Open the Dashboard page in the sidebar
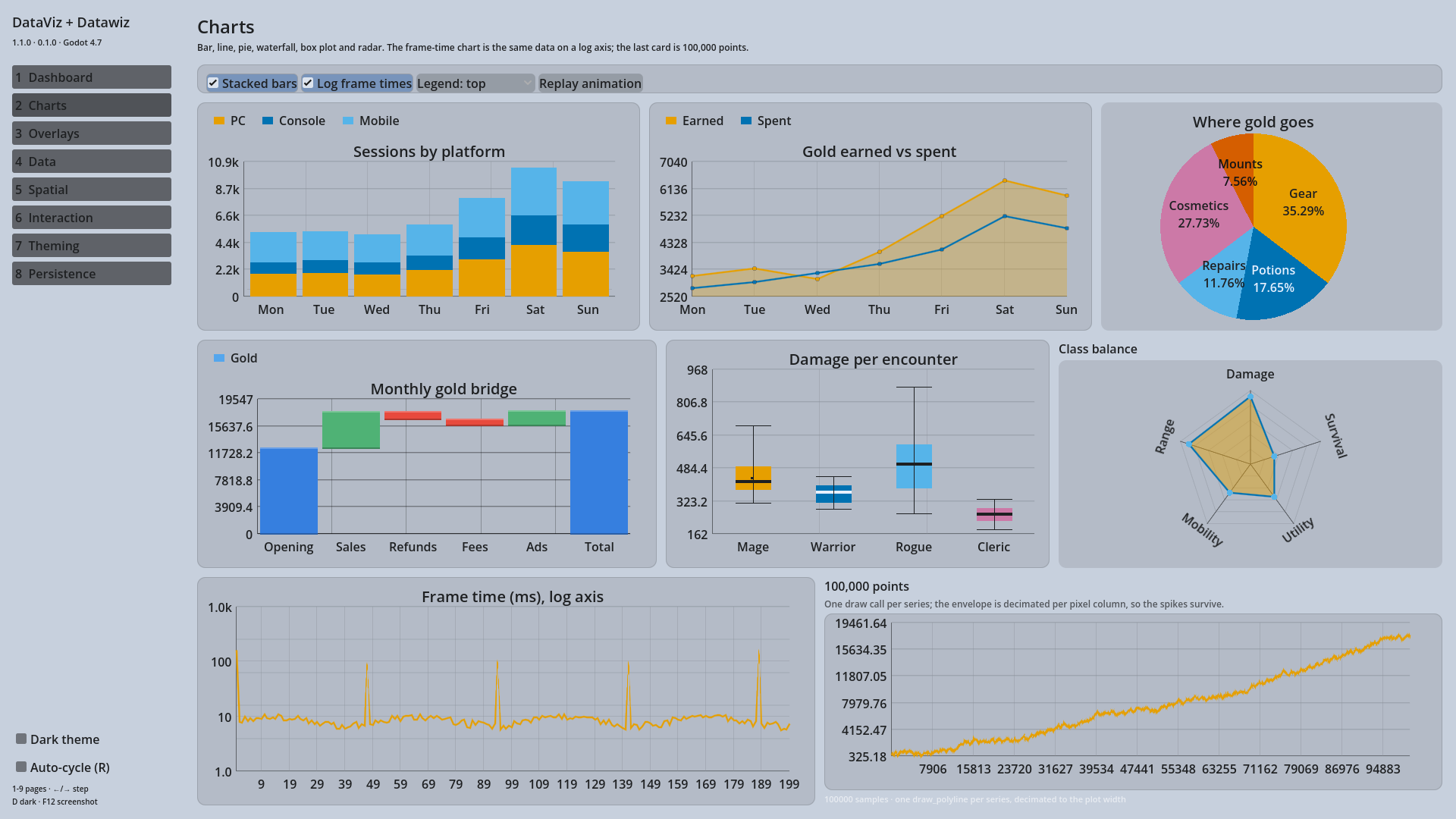The image size is (1456, 819). coord(92,77)
